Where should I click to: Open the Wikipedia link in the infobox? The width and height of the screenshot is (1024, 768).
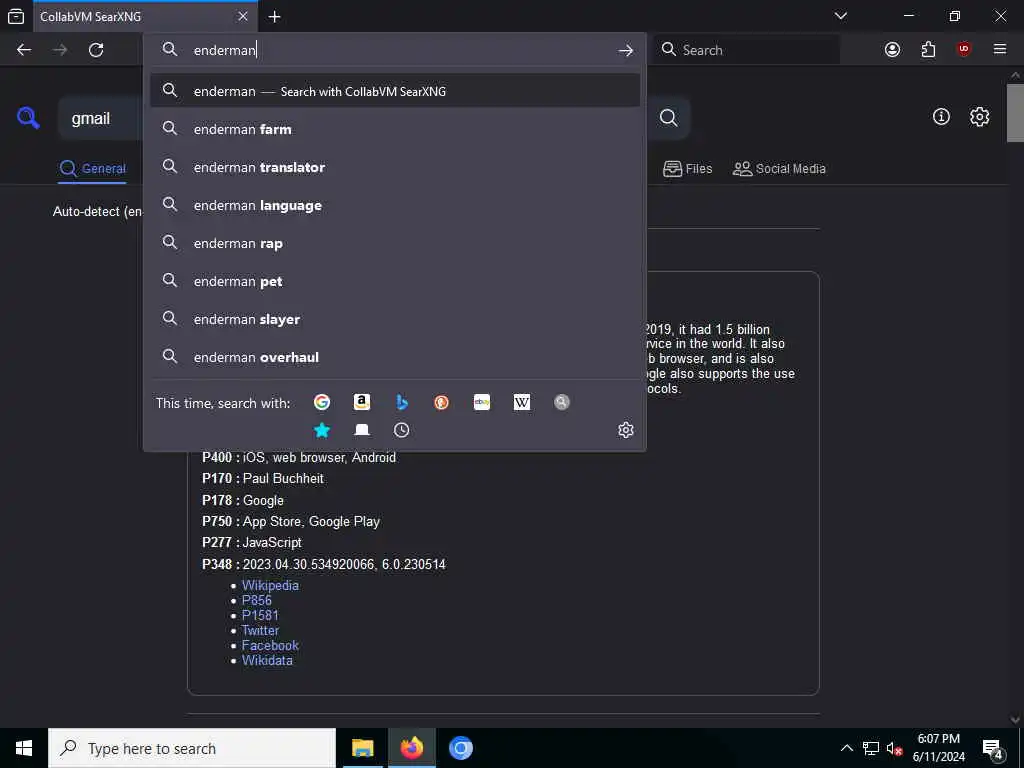point(270,585)
